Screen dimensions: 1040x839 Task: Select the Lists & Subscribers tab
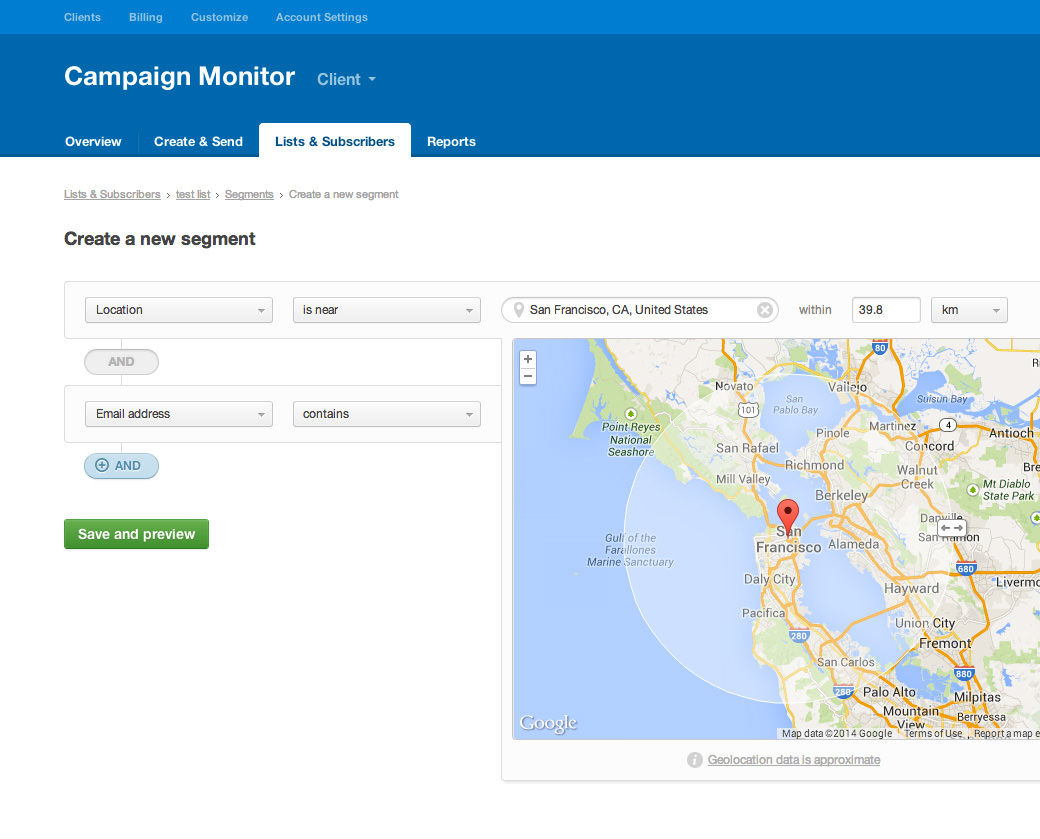click(x=335, y=141)
